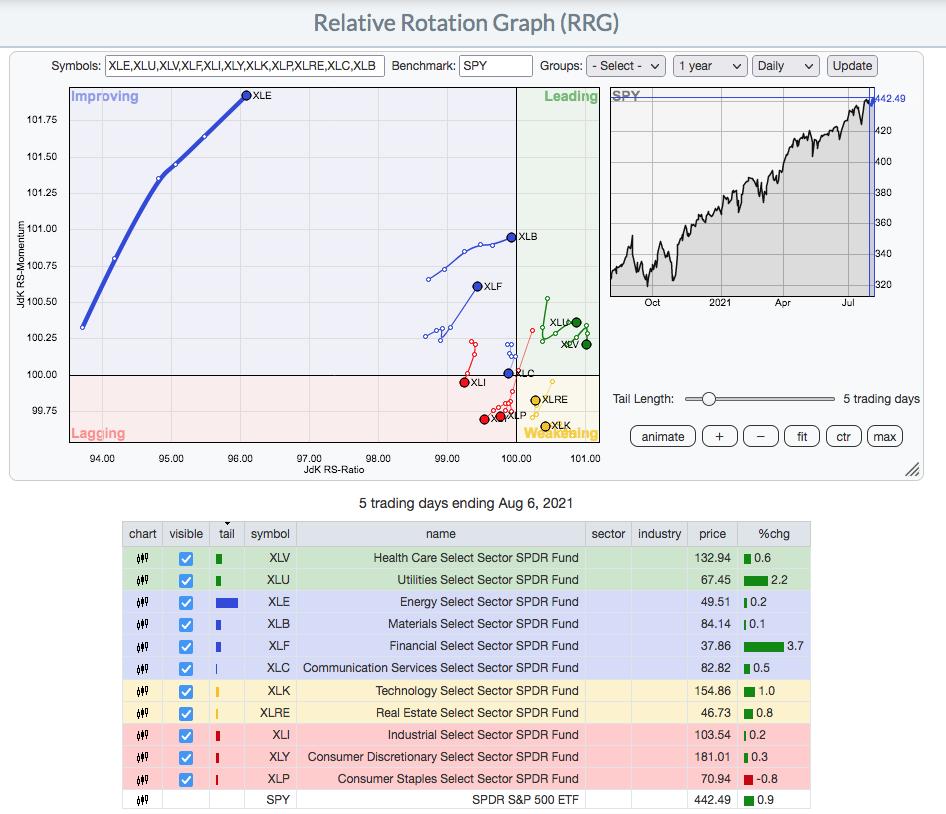Click the Tail Length slider handle
This screenshot has width=946, height=814.
709,399
